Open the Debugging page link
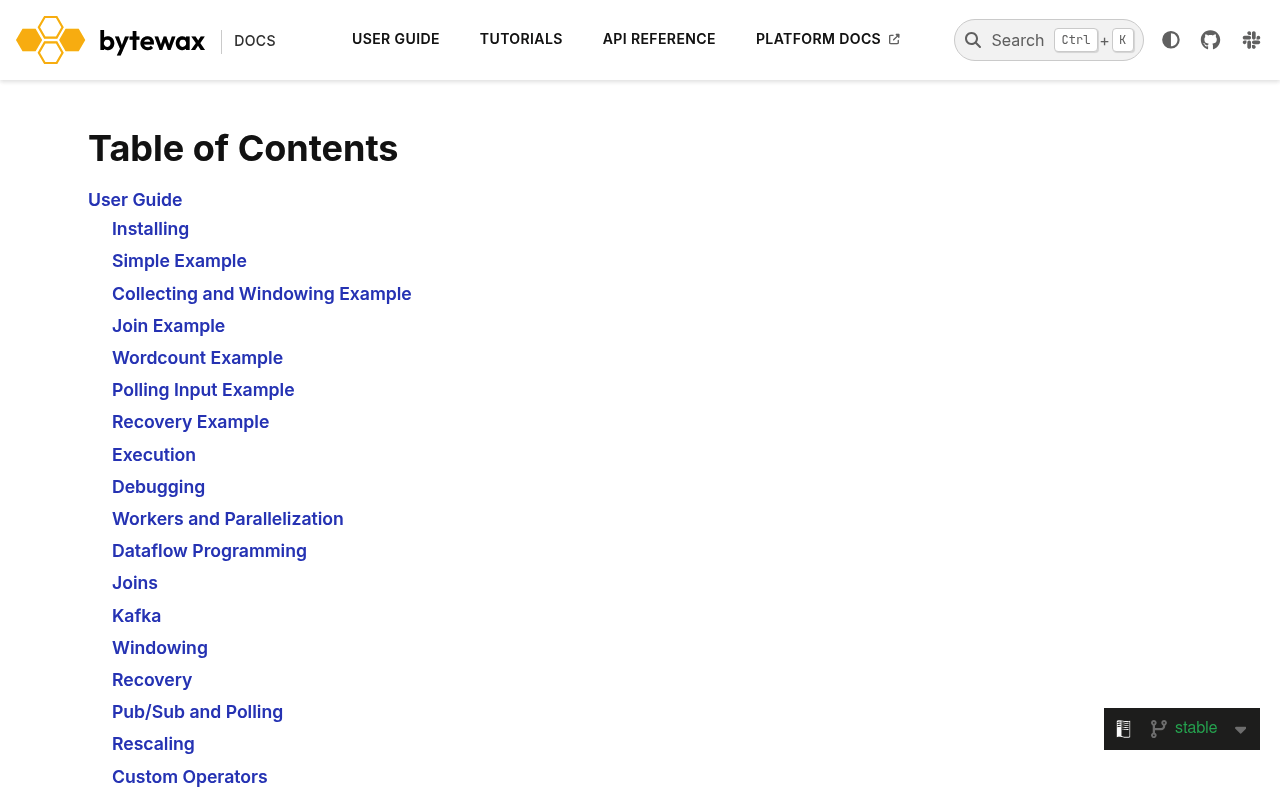 coord(158,487)
